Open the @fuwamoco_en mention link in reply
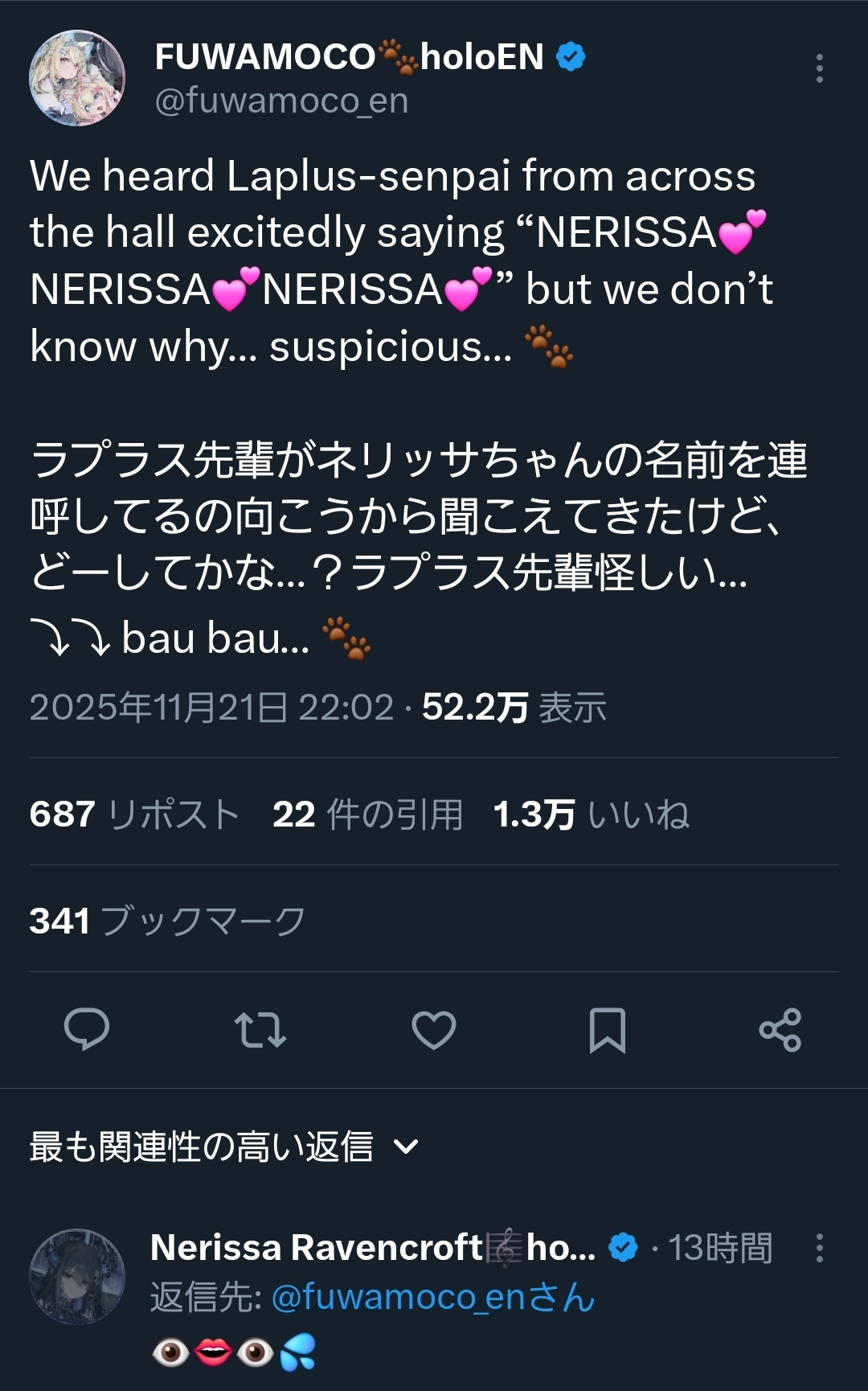 (x=432, y=1297)
